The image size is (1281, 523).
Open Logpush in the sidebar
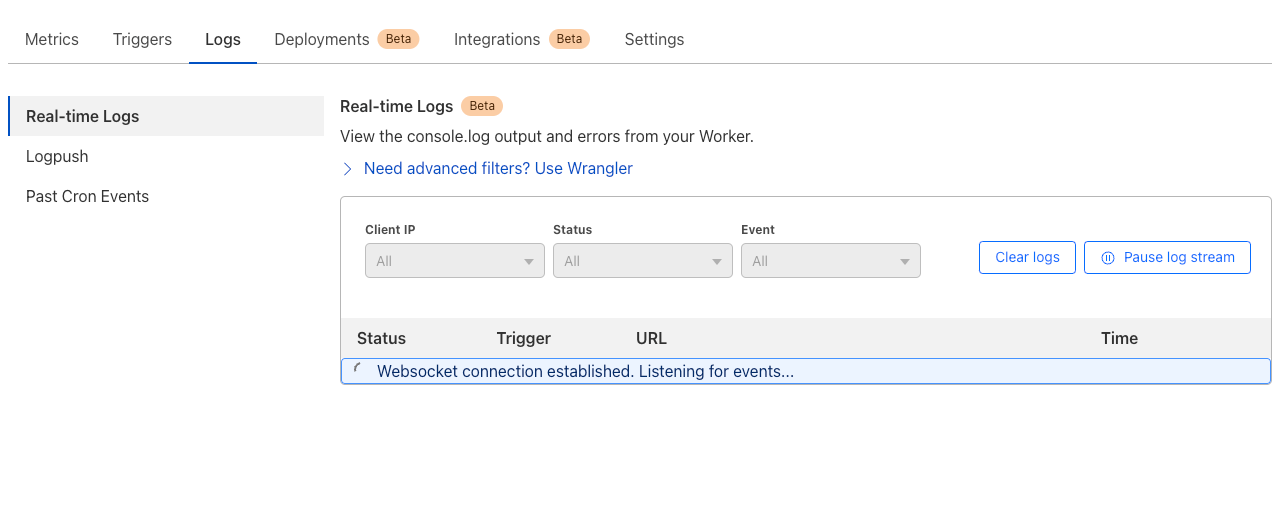coord(57,156)
